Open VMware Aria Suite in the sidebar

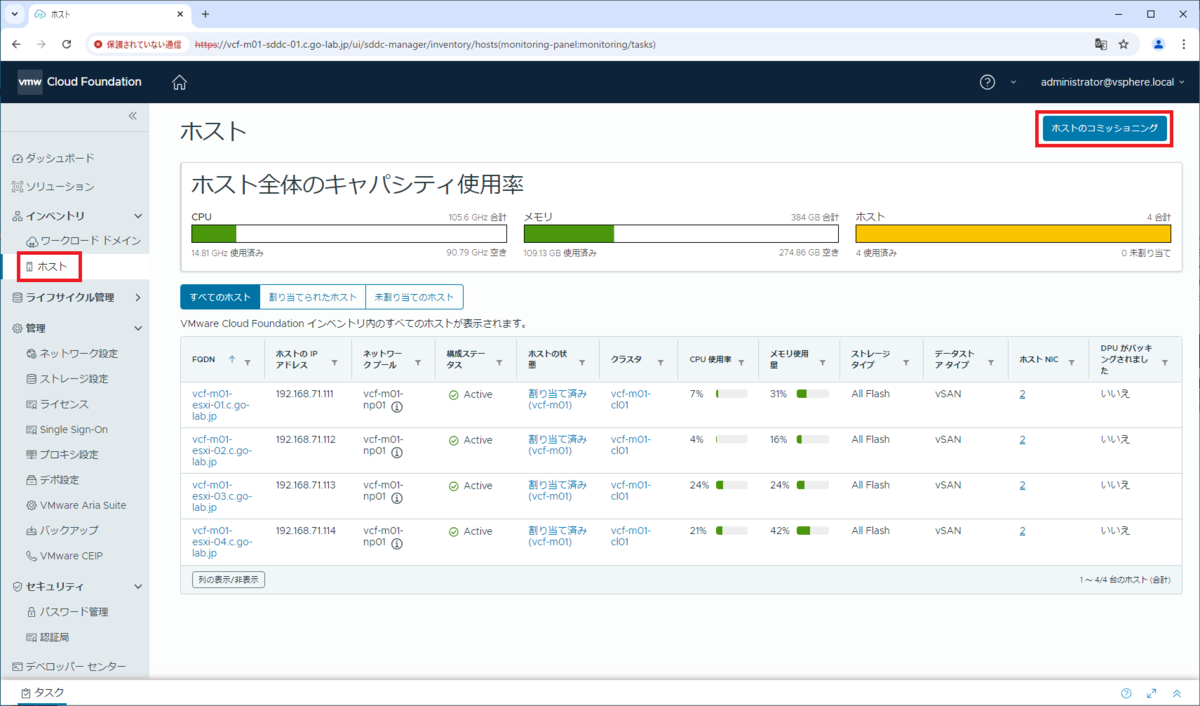click(x=74, y=505)
